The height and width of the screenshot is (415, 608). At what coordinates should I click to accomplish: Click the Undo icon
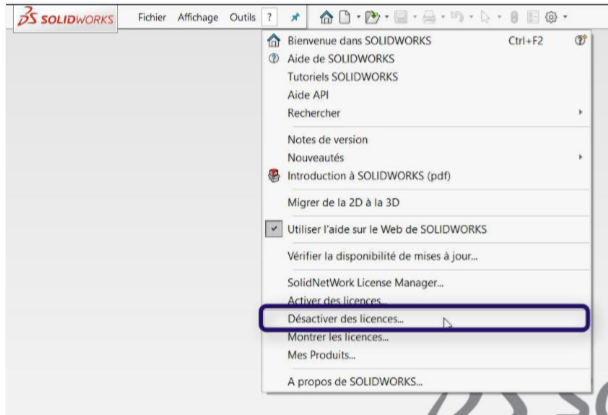[458, 17]
